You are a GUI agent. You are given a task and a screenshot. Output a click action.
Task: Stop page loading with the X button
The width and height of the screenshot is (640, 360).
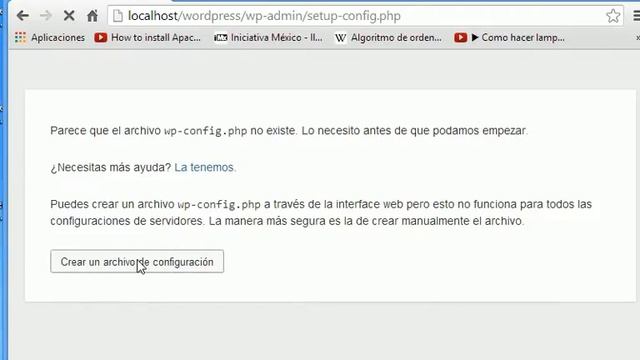point(69,16)
